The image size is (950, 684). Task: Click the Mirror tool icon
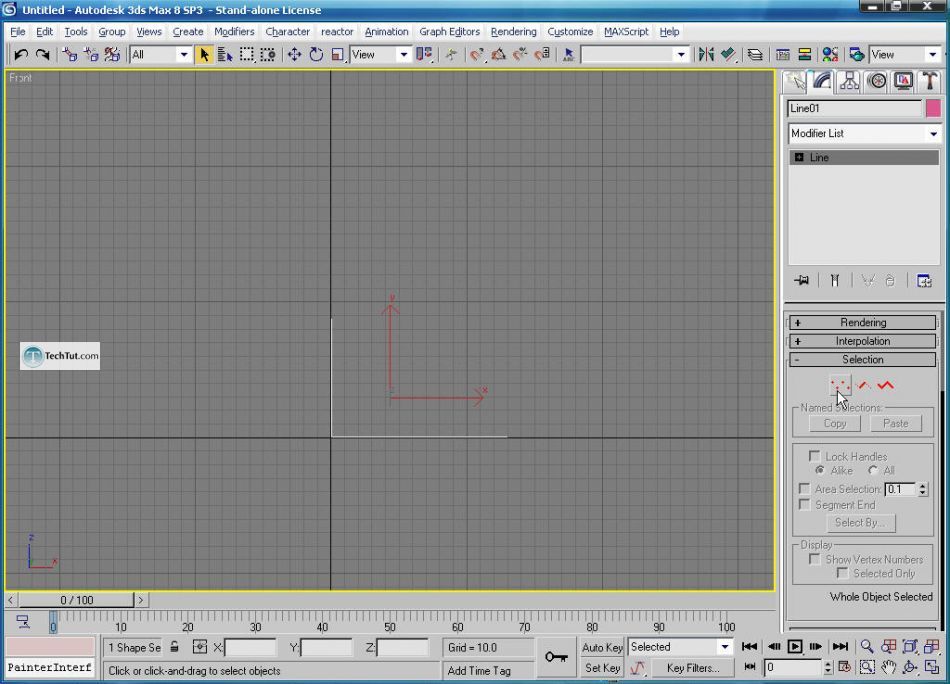[x=706, y=55]
